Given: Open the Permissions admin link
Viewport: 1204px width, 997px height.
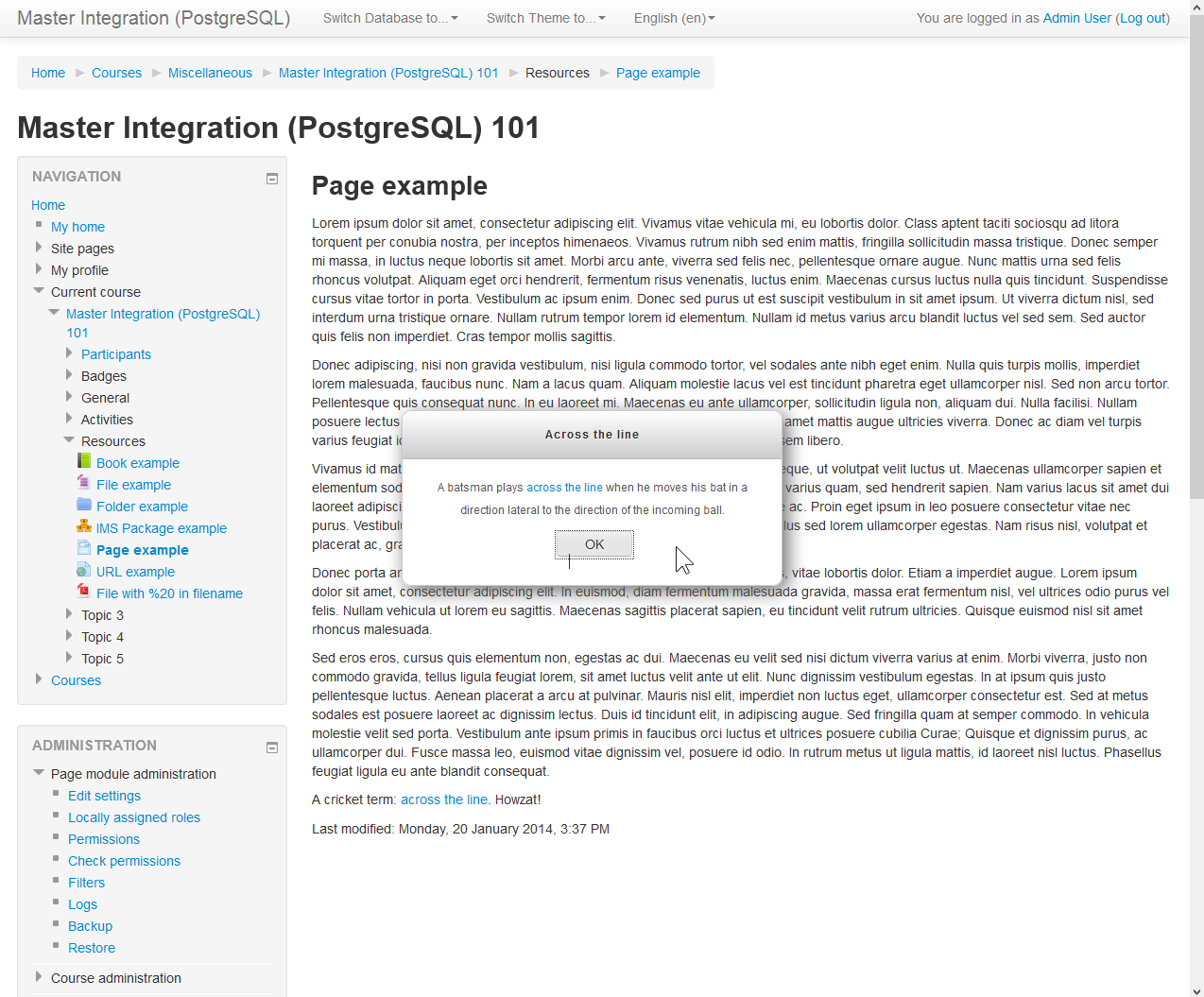Looking at the screenshot, I should tap(104, 839).
